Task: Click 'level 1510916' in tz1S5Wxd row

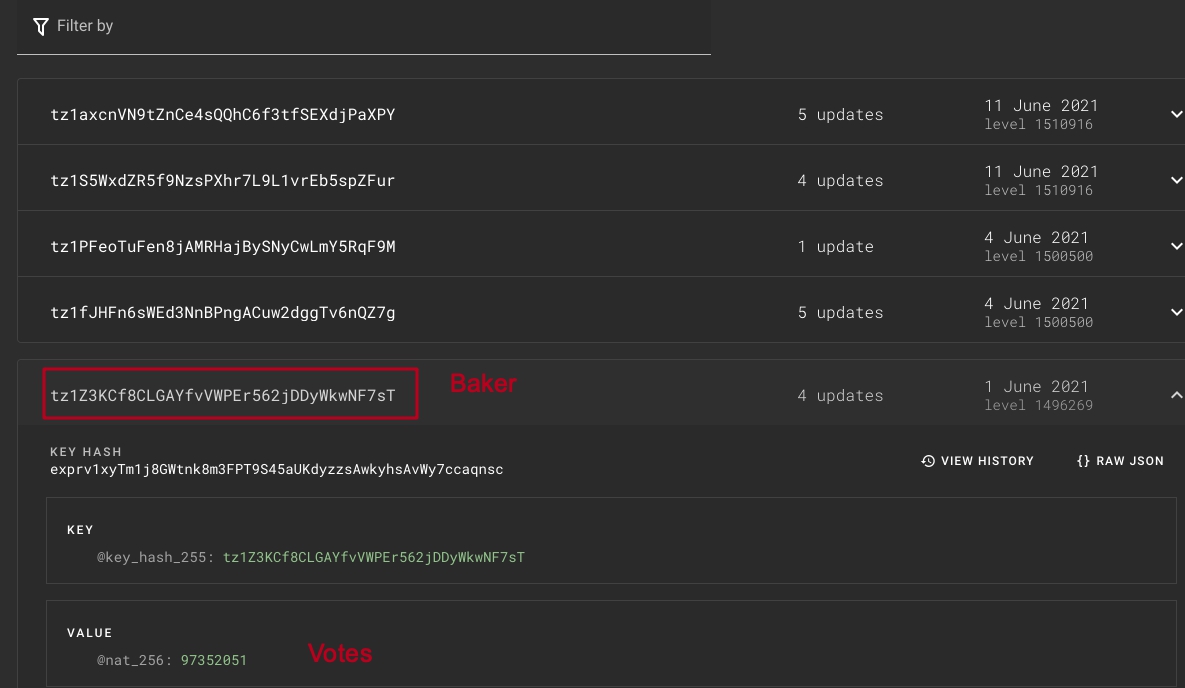Action: tap(1038, 190)
